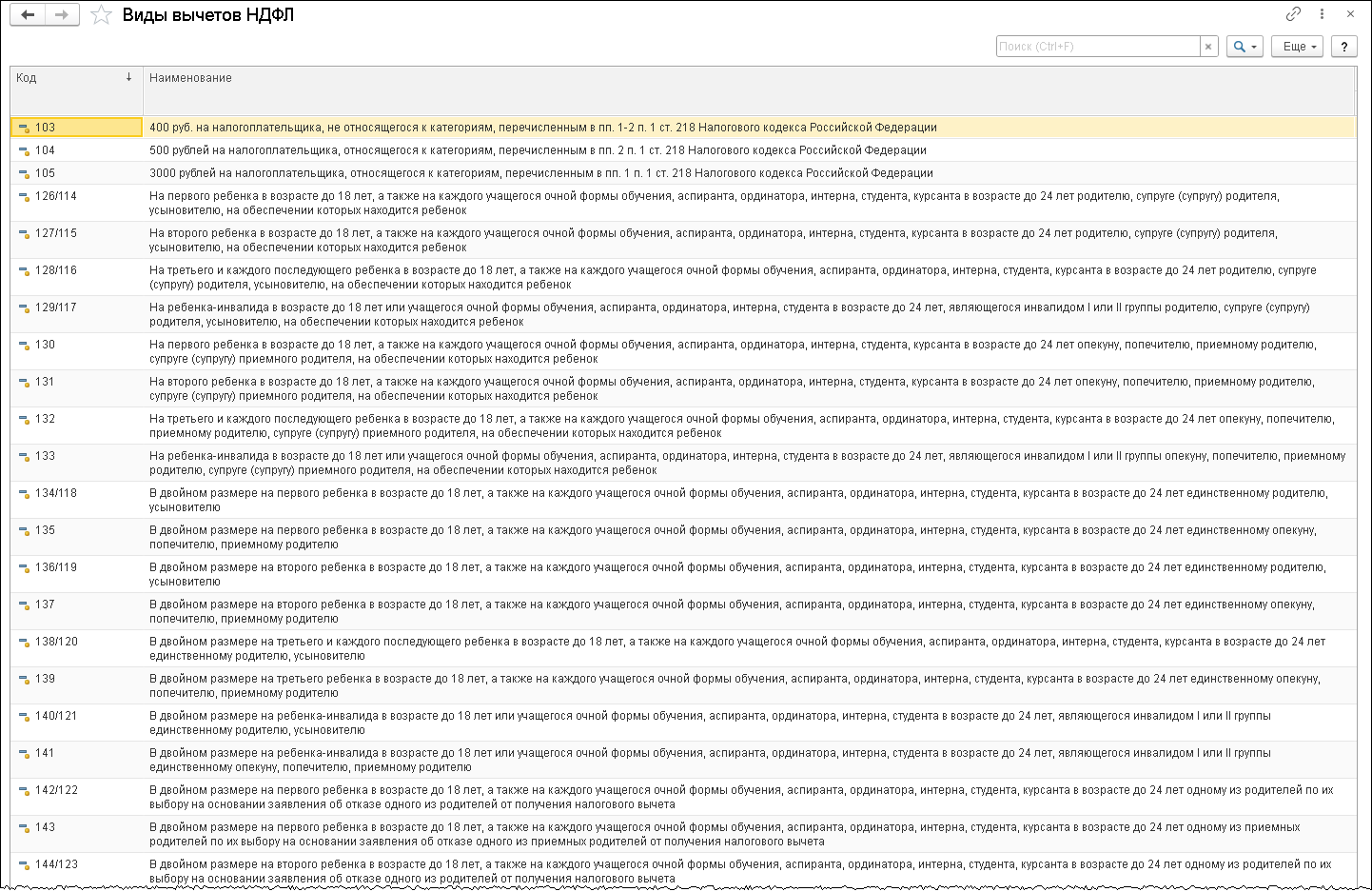This screenshot has height=892, width=1372.
Task: Click code cell 136/119
Action: point(77,574)
